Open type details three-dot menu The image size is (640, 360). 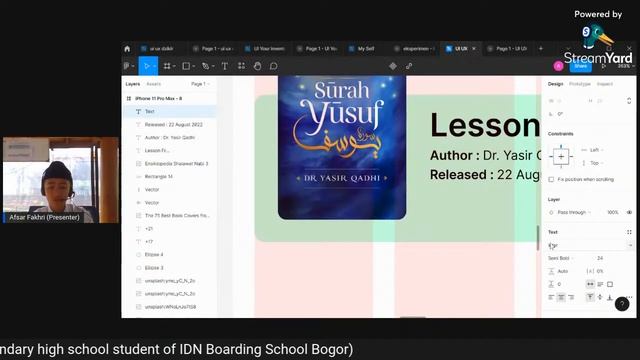(630, 297)
